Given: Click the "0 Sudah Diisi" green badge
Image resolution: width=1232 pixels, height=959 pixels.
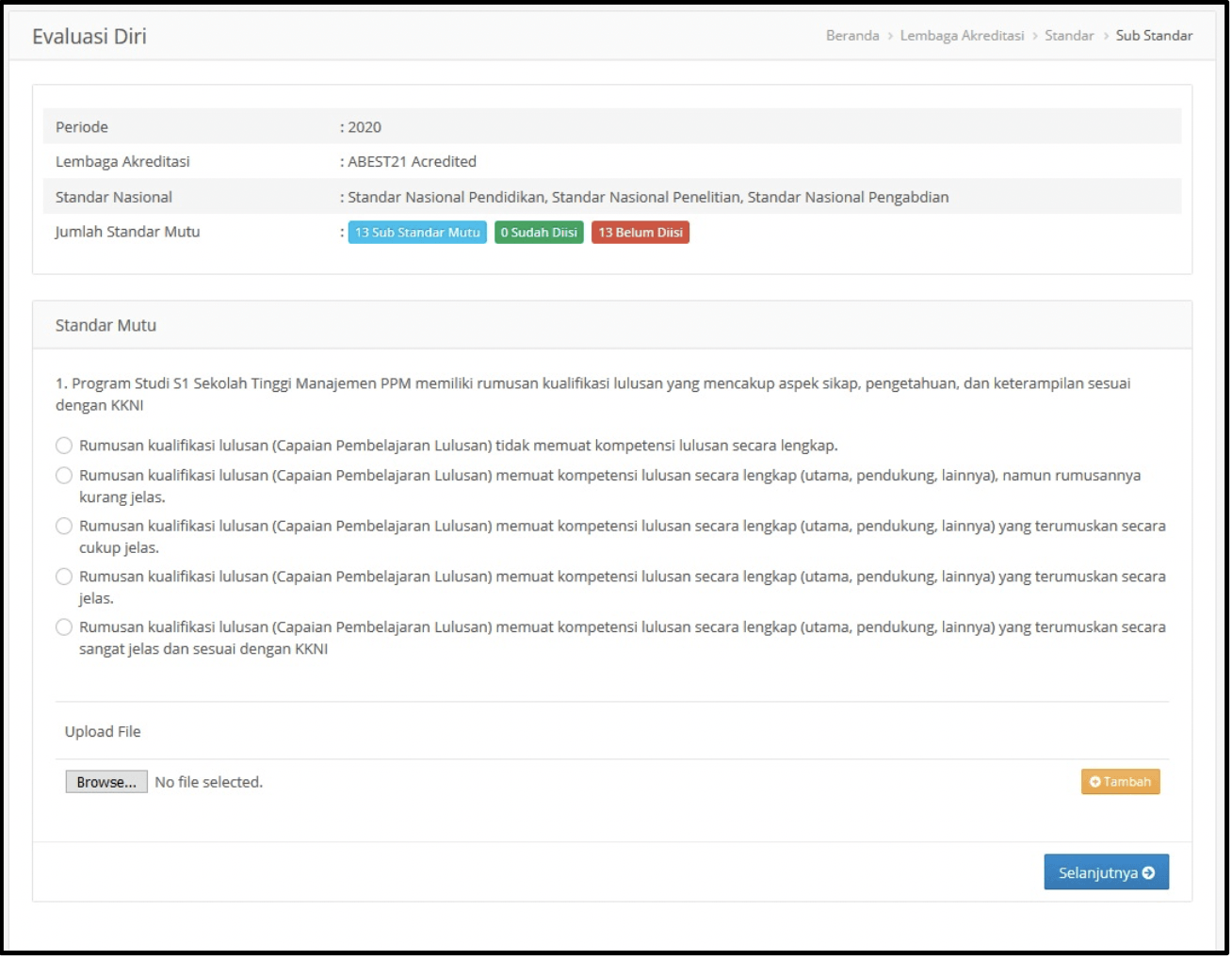Looking at the screenshot, I should [x=539, y=232].
